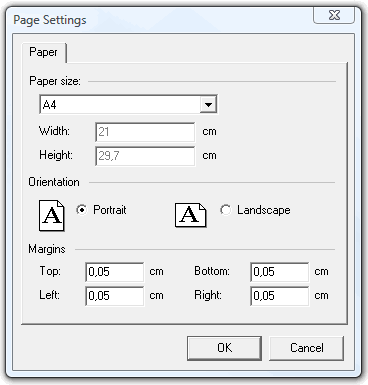Click the landscape page preview icon
This screenshot has width=368, height=385.
[191, 215]
